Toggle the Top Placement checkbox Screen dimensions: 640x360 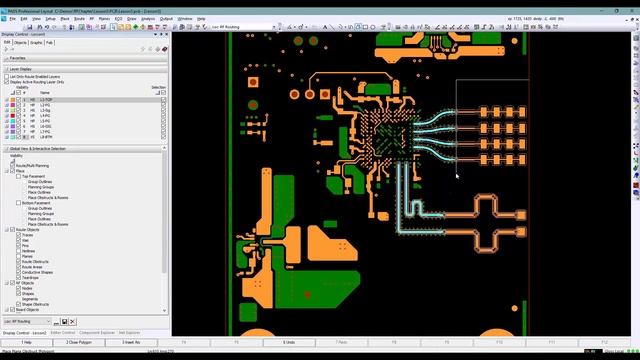(18, 176)
